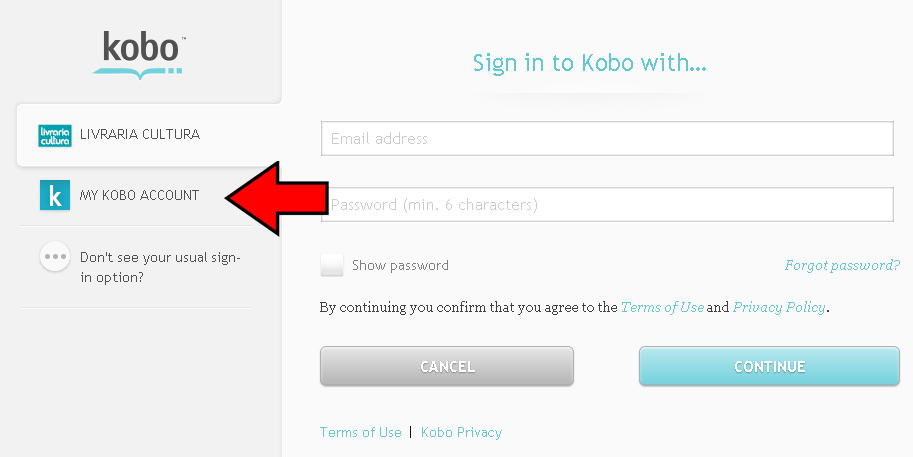Open the footer Terms of Use link
913x457 pixels.
point(360,432)
